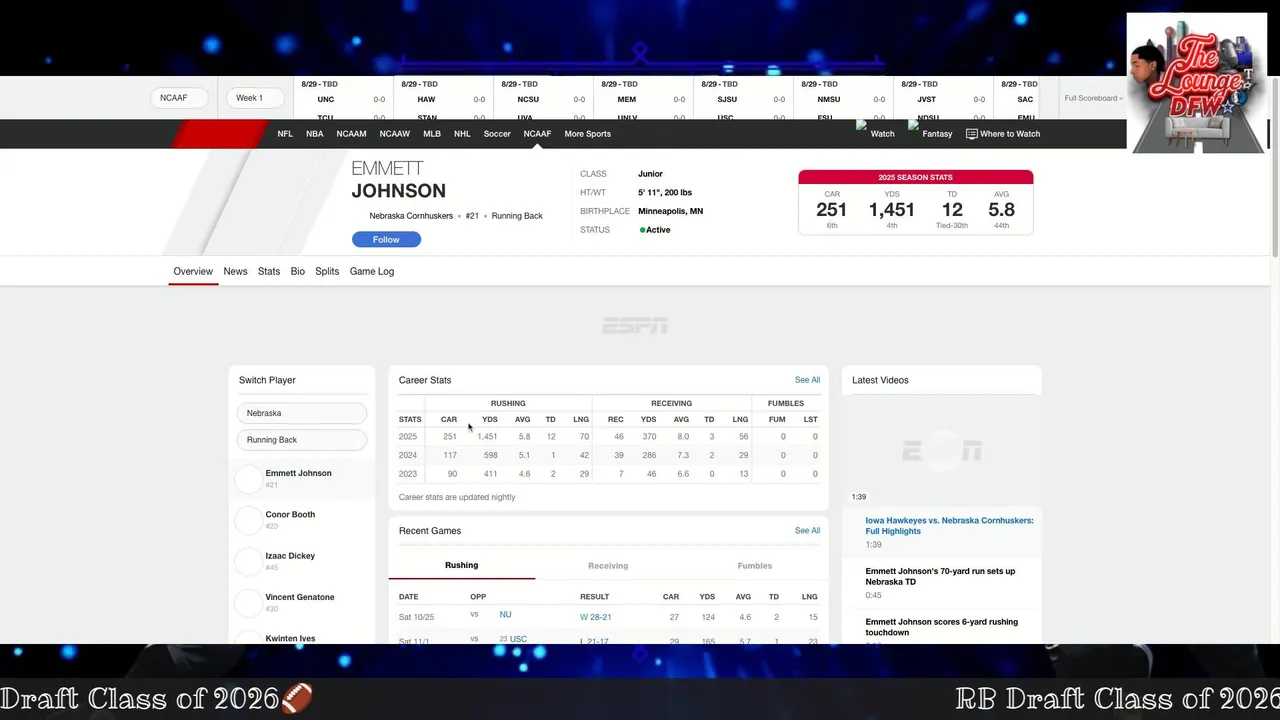Select Emmett Johnson in Switch Player list
The width and height of the screenshot is (1280, 720).
[x=301, y=479]
